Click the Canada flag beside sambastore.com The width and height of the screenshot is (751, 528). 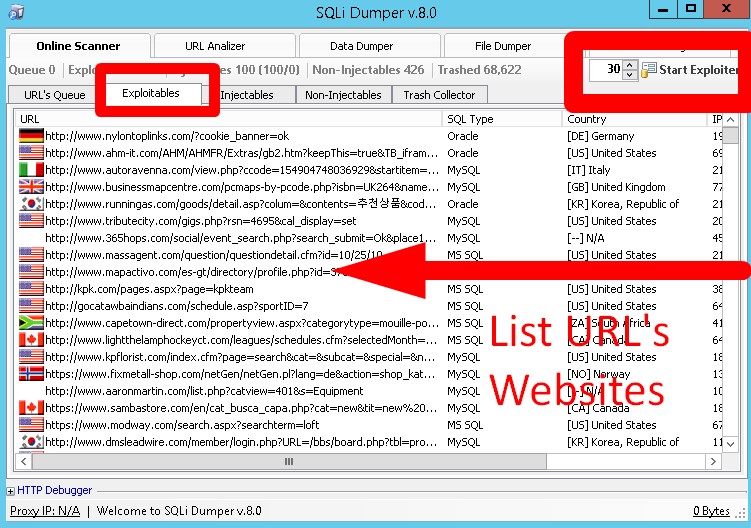31,408
